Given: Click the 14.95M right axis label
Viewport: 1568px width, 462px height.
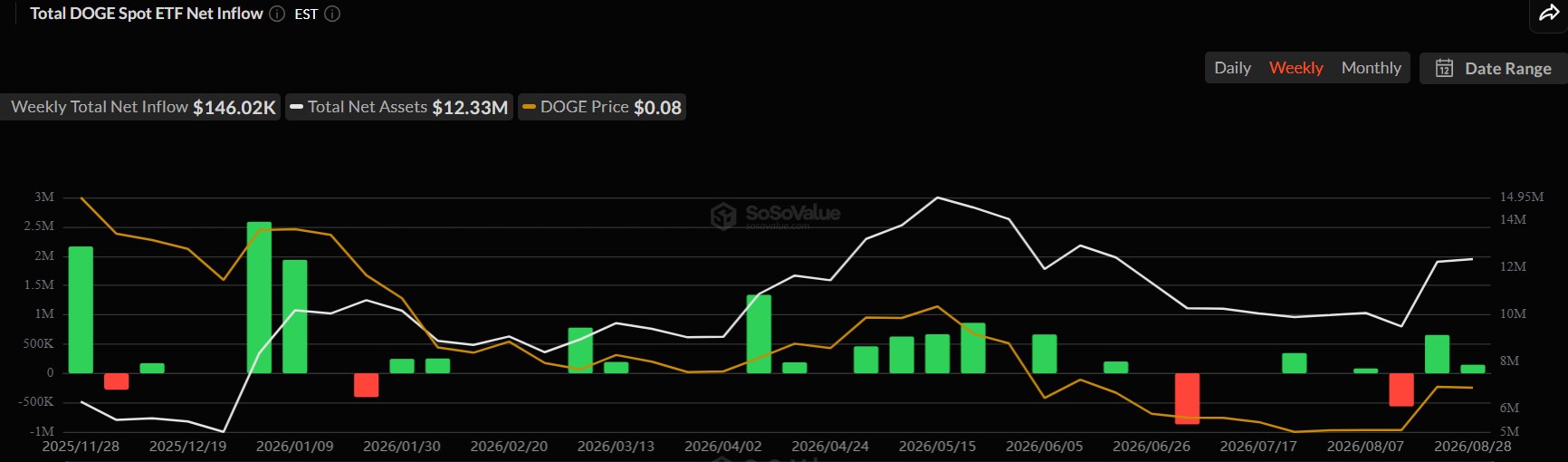Looking at the screenshot, I should (x=1522, y=197).
